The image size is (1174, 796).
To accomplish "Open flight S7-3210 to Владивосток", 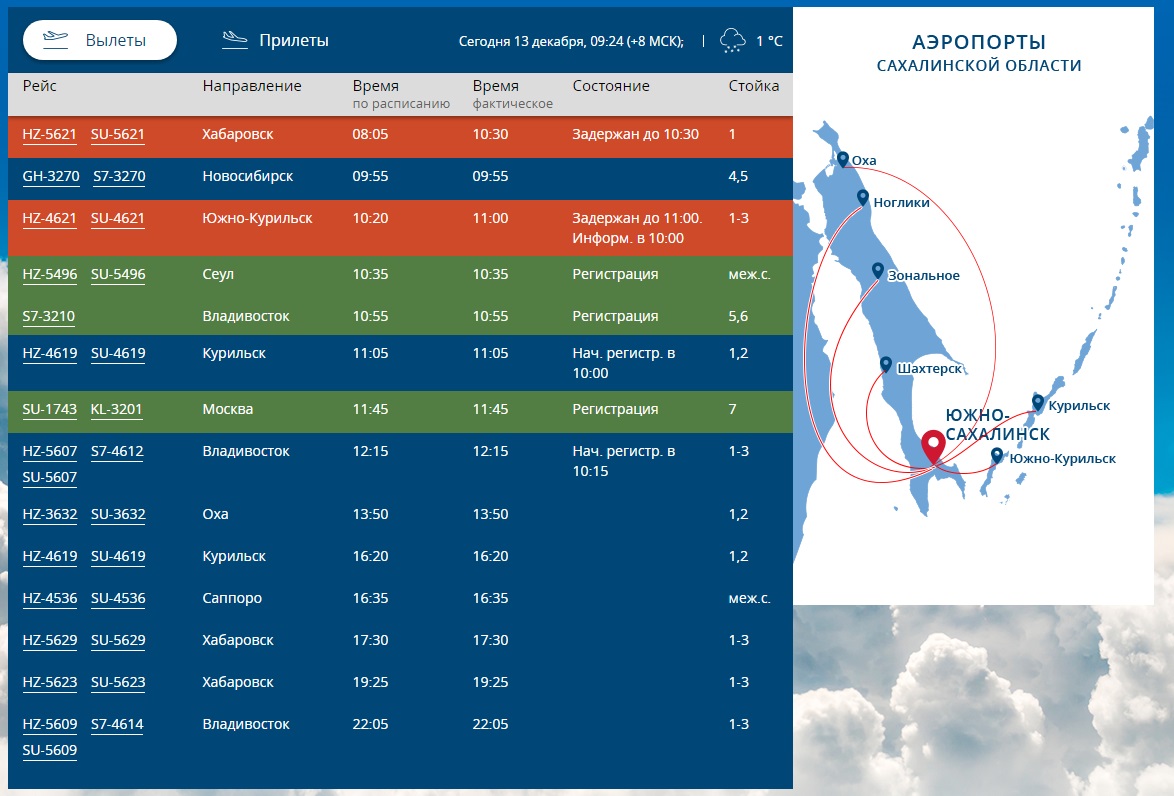I will (49, 317).
